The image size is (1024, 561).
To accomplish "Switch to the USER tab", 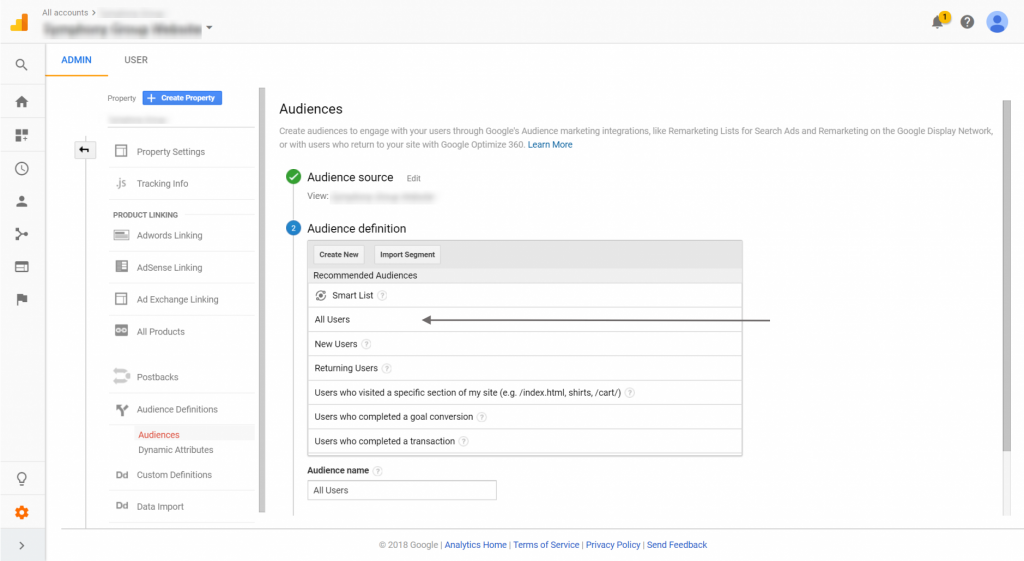I will 136,60.
